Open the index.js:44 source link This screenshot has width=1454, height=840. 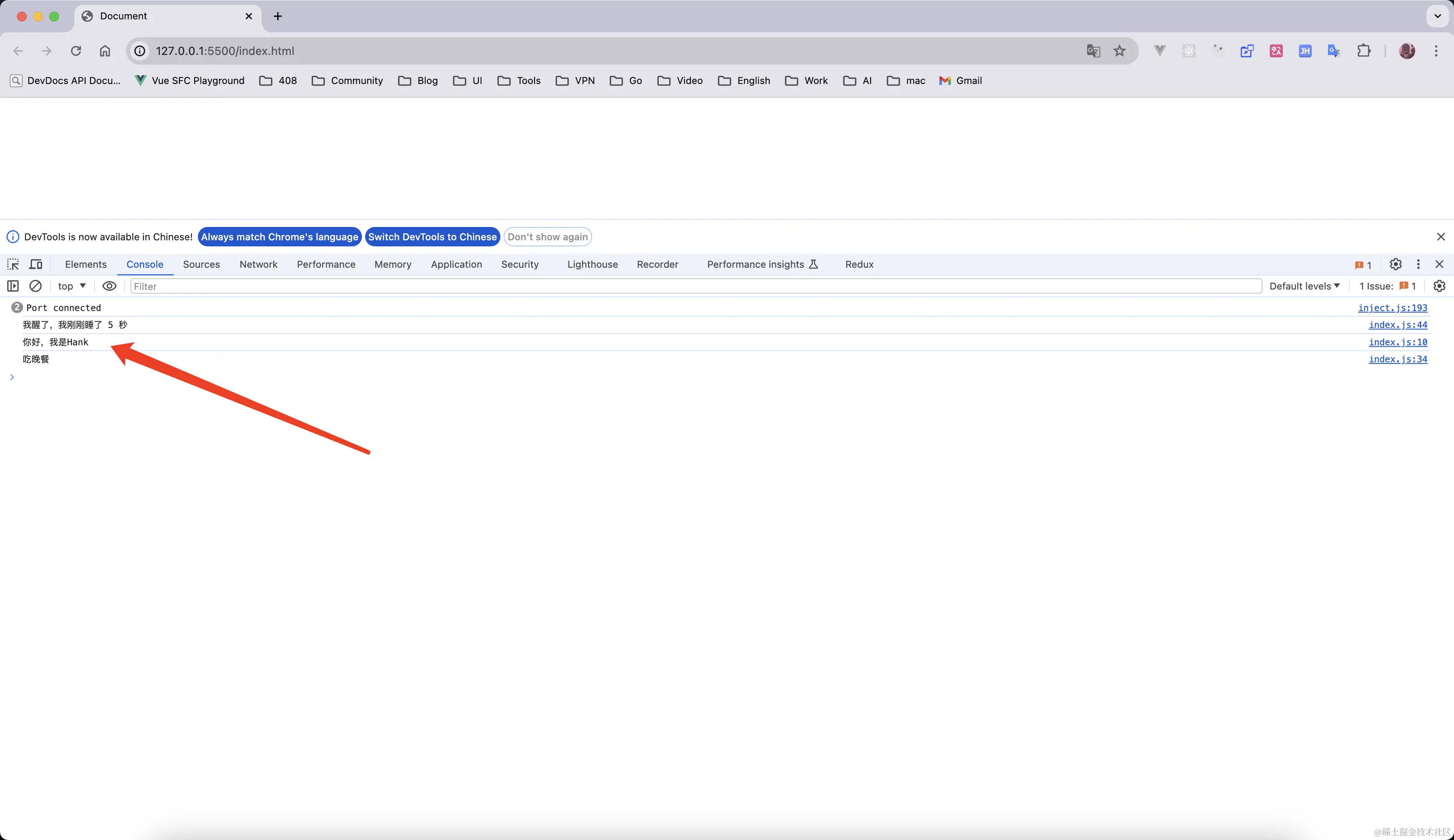[x=1397, y=325]
